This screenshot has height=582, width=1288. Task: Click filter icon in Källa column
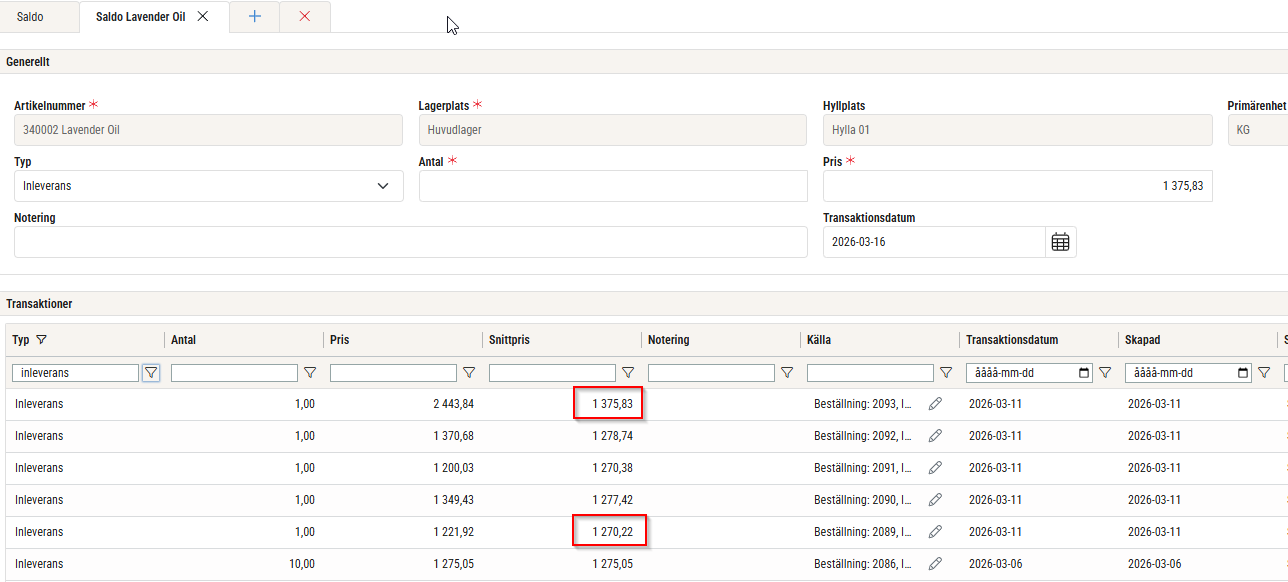coord(946,373)
